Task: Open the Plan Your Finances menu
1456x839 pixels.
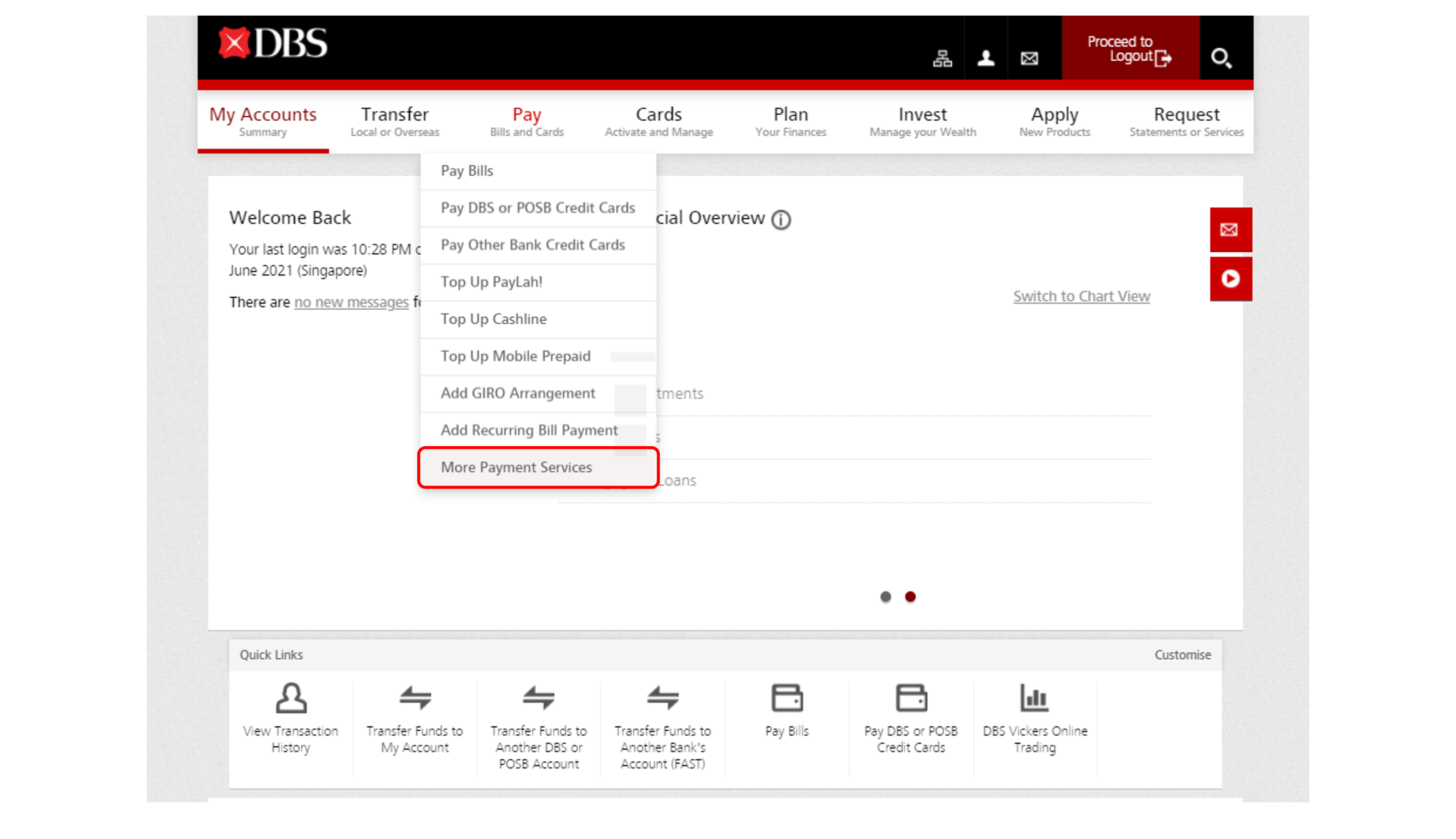Action: (x=791, y=122)
